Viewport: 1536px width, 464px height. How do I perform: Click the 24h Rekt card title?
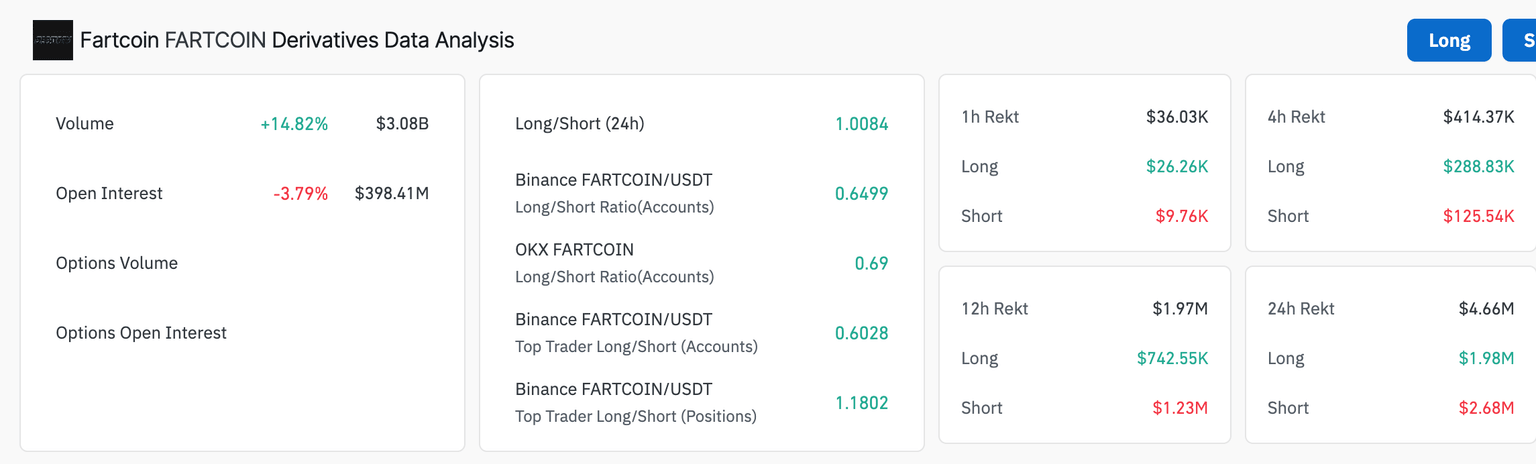(x=1300, y=309)
